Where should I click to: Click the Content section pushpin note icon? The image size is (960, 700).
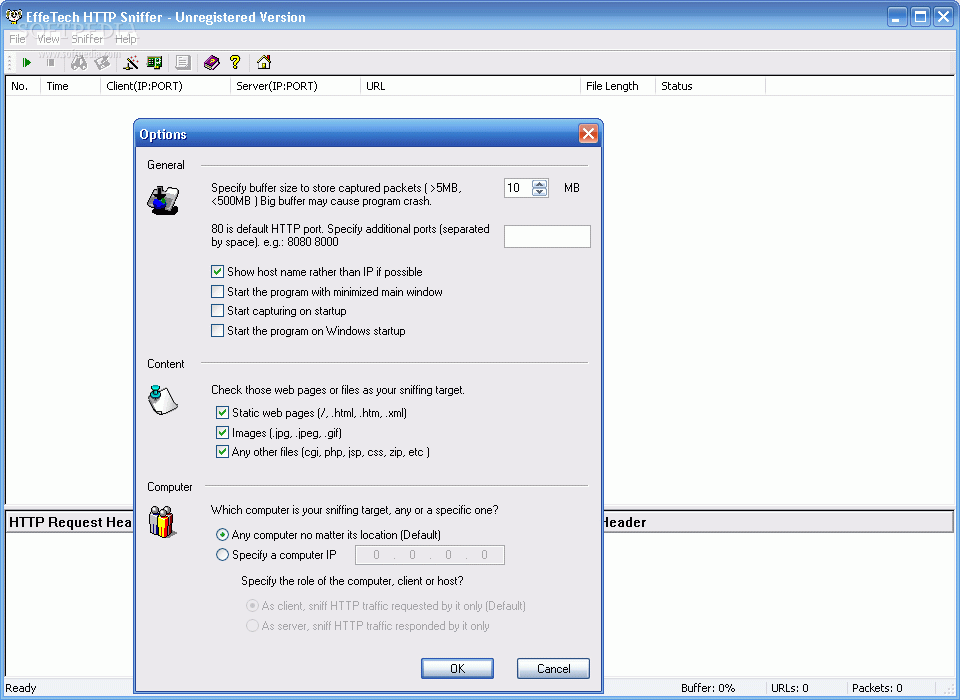pyautogui.click(x=163, y=400)
